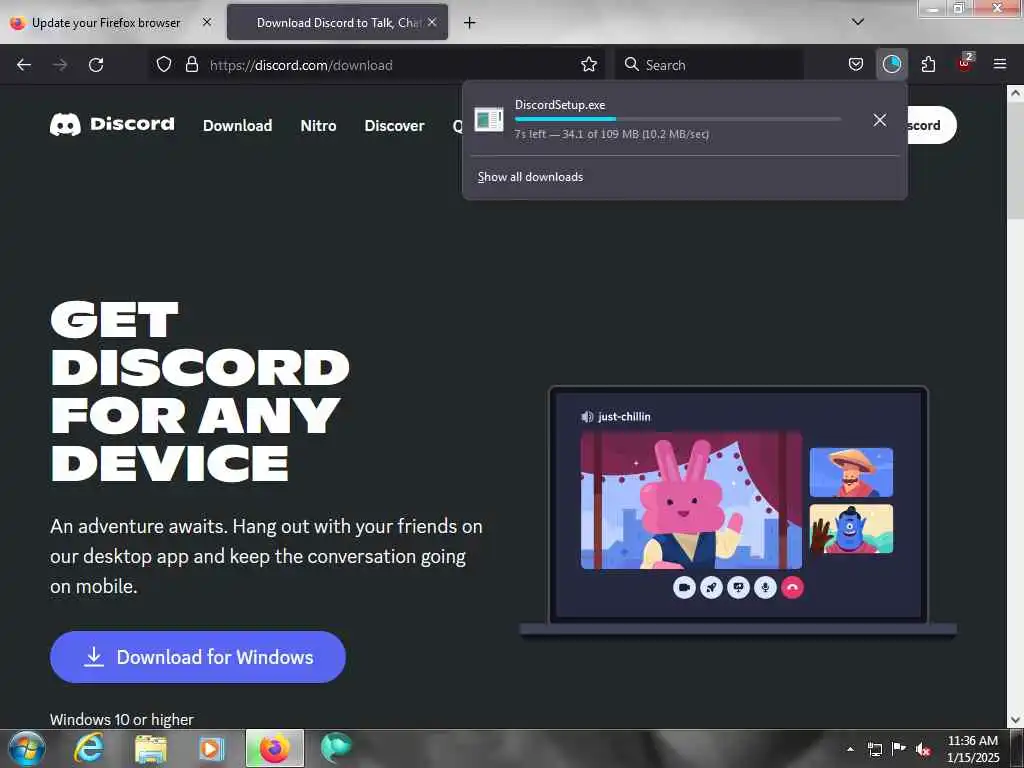Go back using the browser back arrow
The width and height of the screenshot is (1024, 768).
pos(24,65)
